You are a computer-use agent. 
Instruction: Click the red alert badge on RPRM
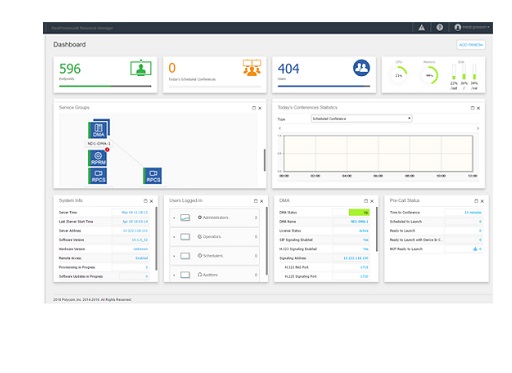point(107,150)
